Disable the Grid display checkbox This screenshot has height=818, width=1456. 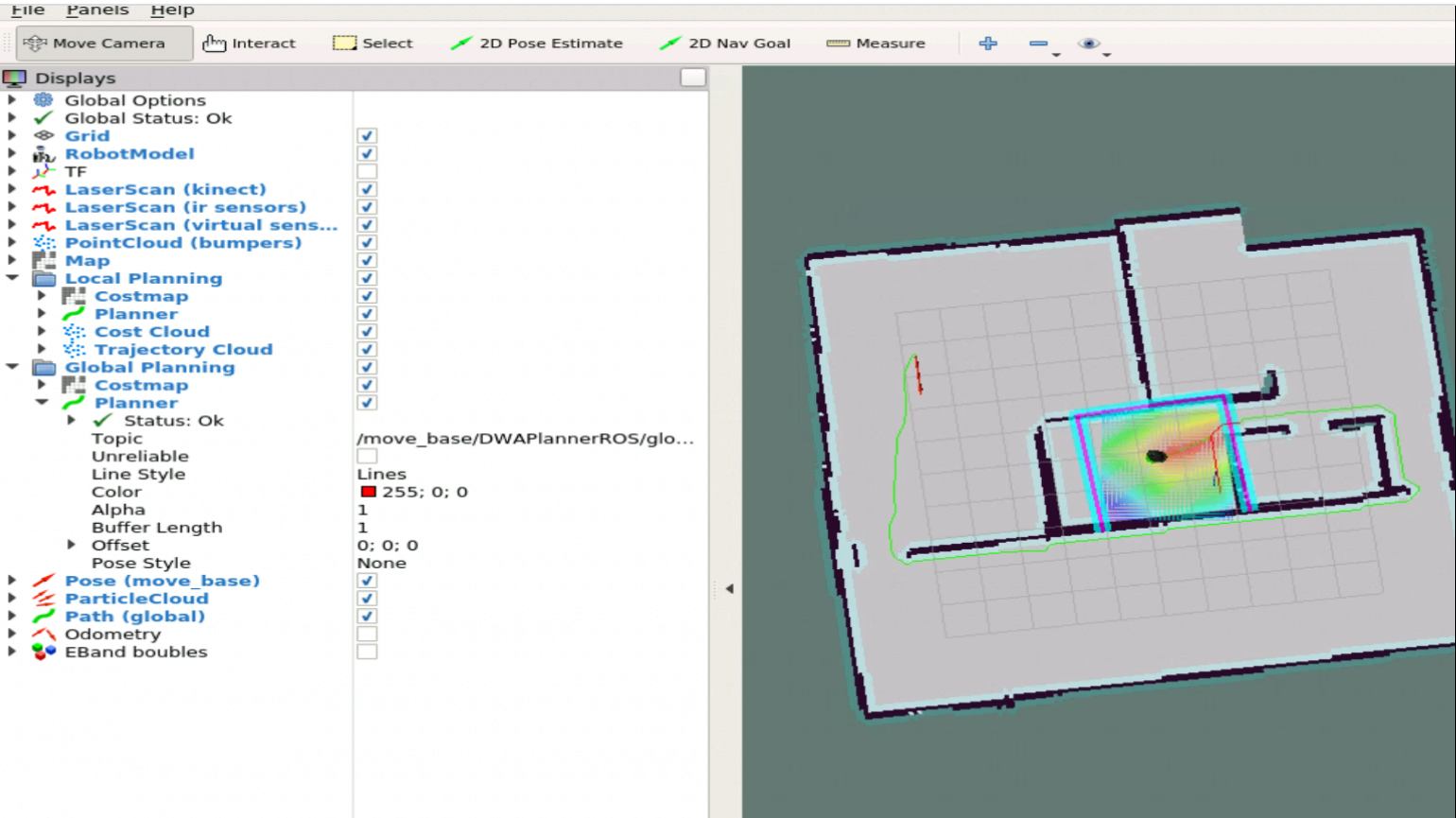[367, 136]
